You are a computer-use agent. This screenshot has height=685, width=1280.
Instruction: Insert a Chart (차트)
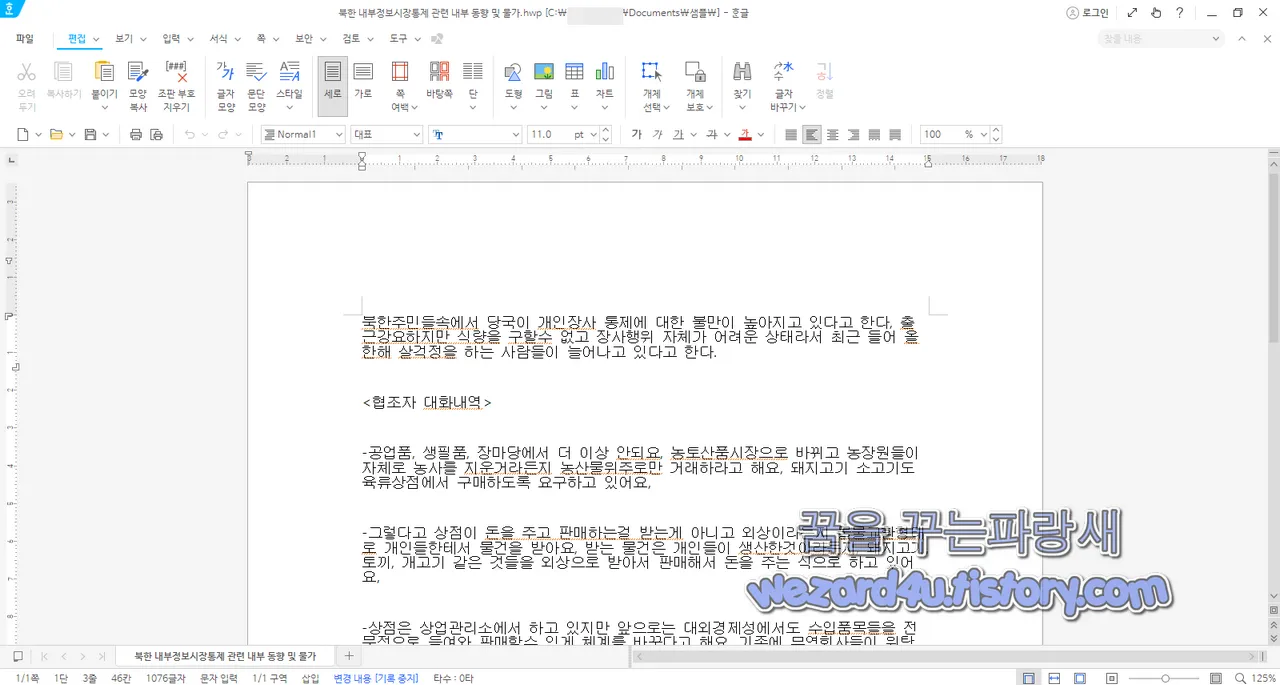(605, 72)
